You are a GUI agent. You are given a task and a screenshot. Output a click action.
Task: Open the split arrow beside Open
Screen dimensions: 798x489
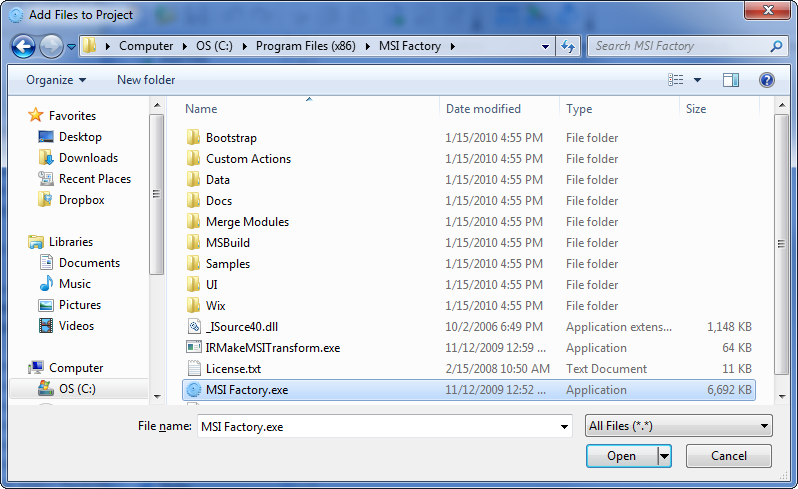coord(664,456)
